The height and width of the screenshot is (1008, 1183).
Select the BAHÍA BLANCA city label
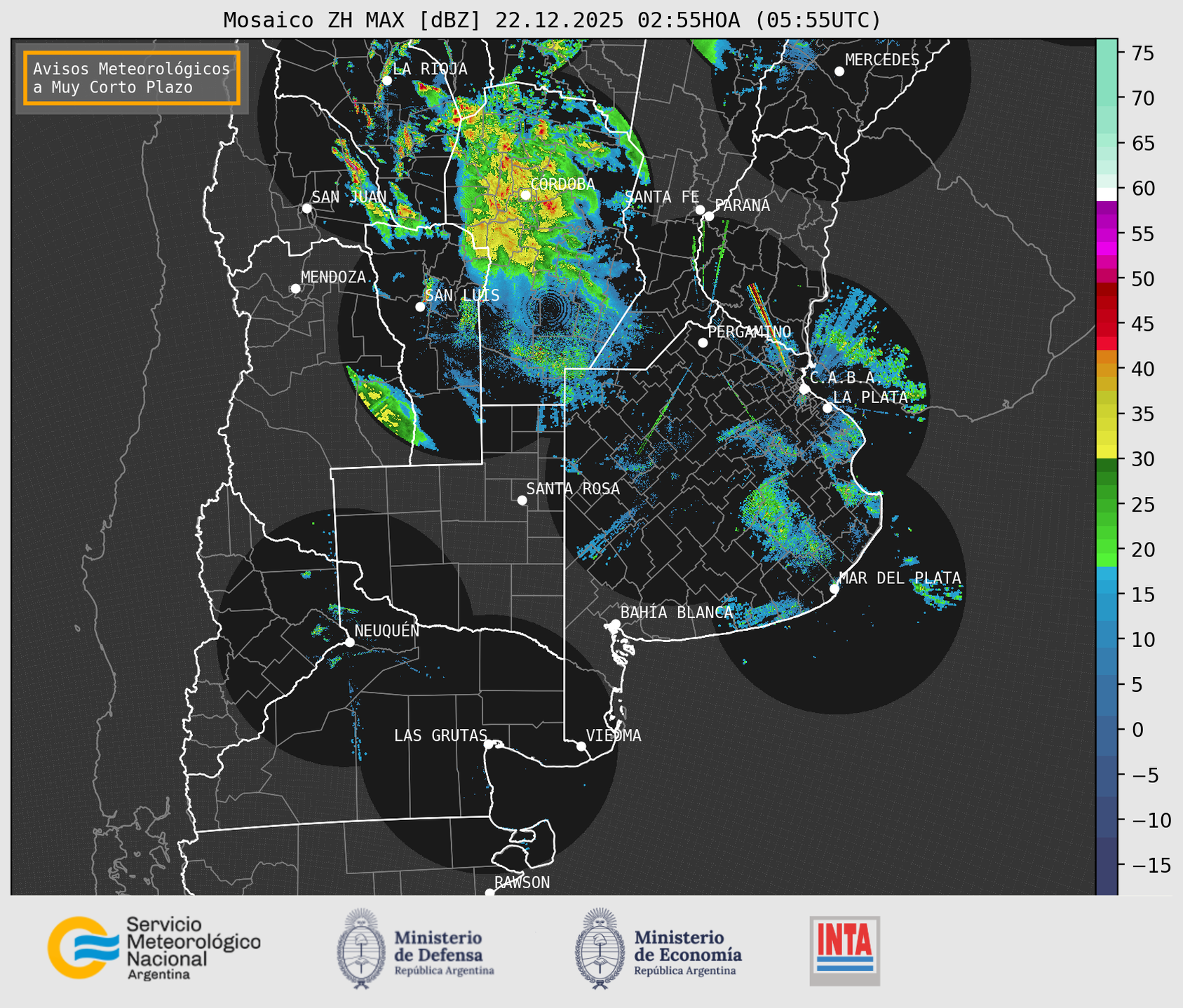[677, 613]
